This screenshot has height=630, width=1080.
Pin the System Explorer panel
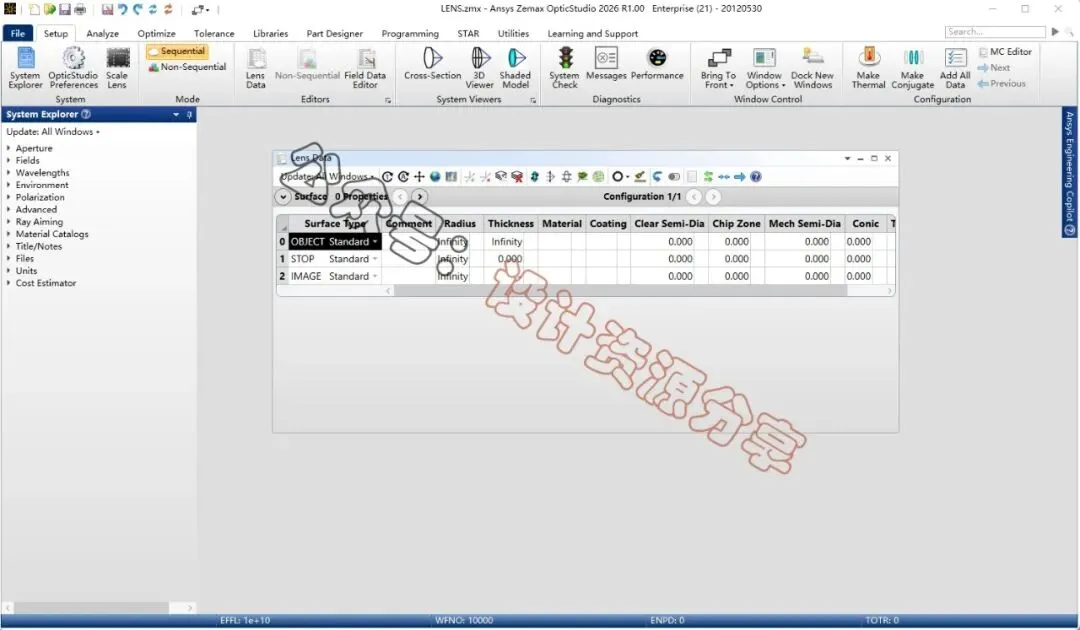click(x=189, y=114)
